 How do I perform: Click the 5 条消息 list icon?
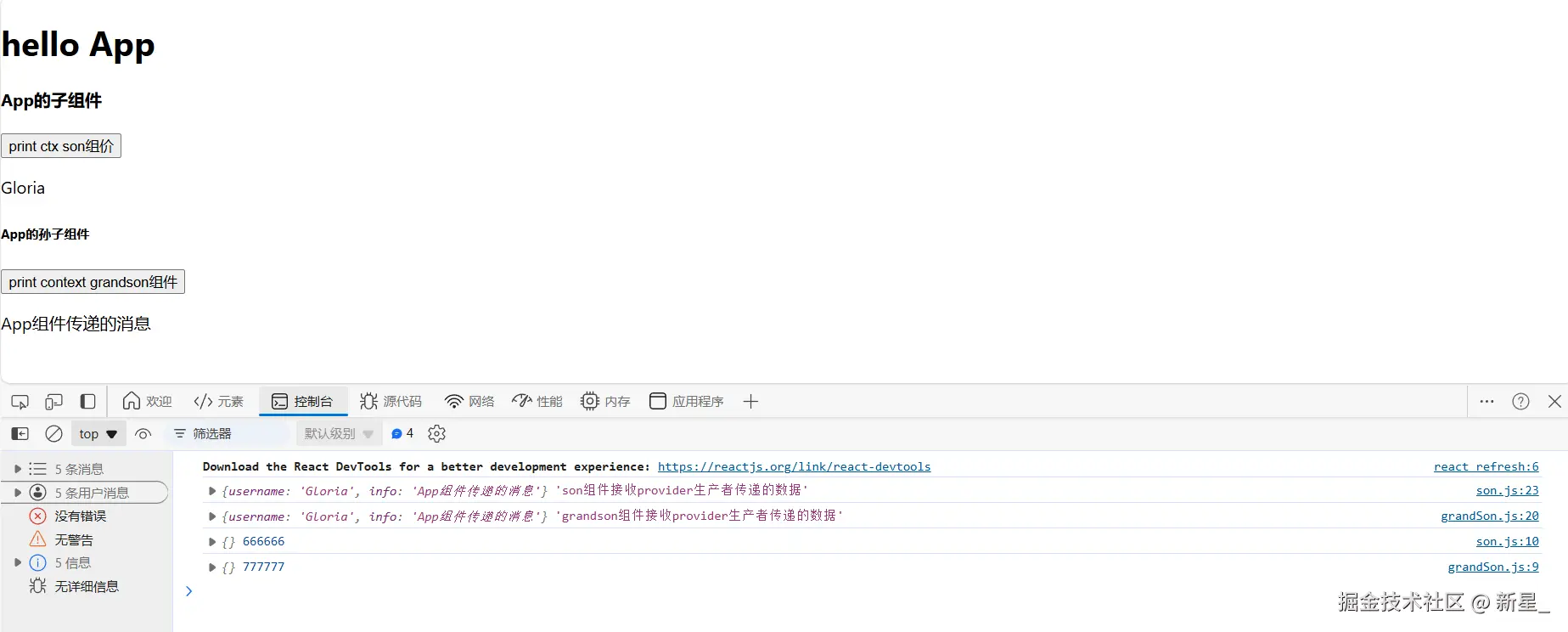coord(38,469)
